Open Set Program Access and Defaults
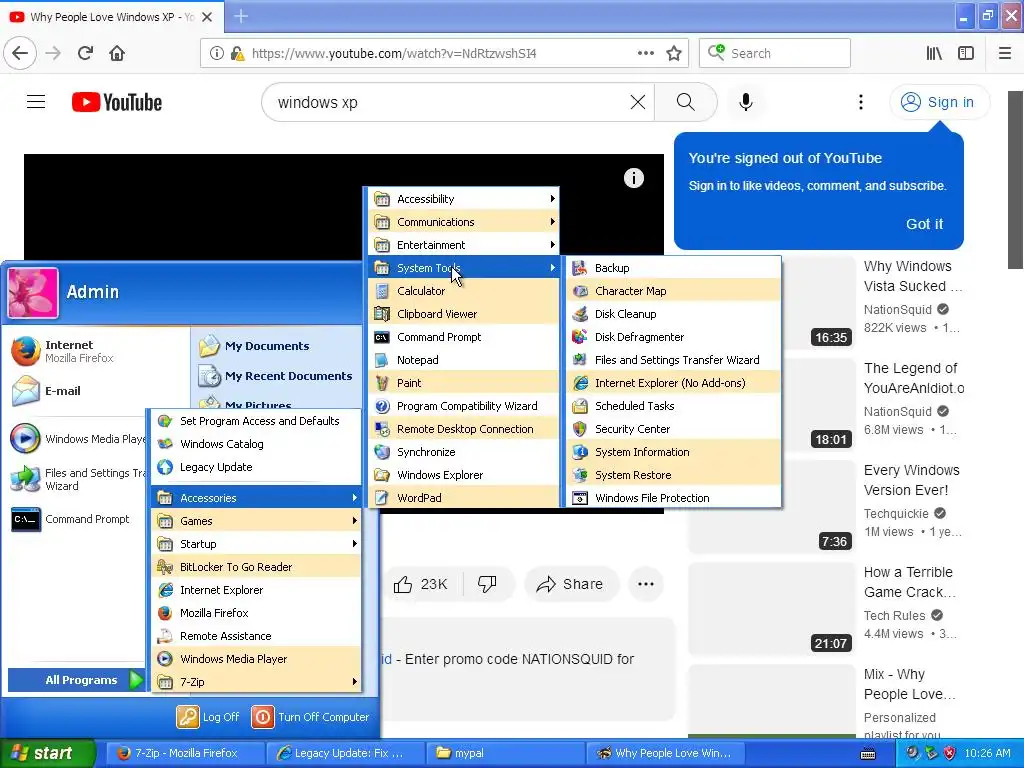Screen dimensions: 1024x768 pyautogui.click(x=256, y=421)
